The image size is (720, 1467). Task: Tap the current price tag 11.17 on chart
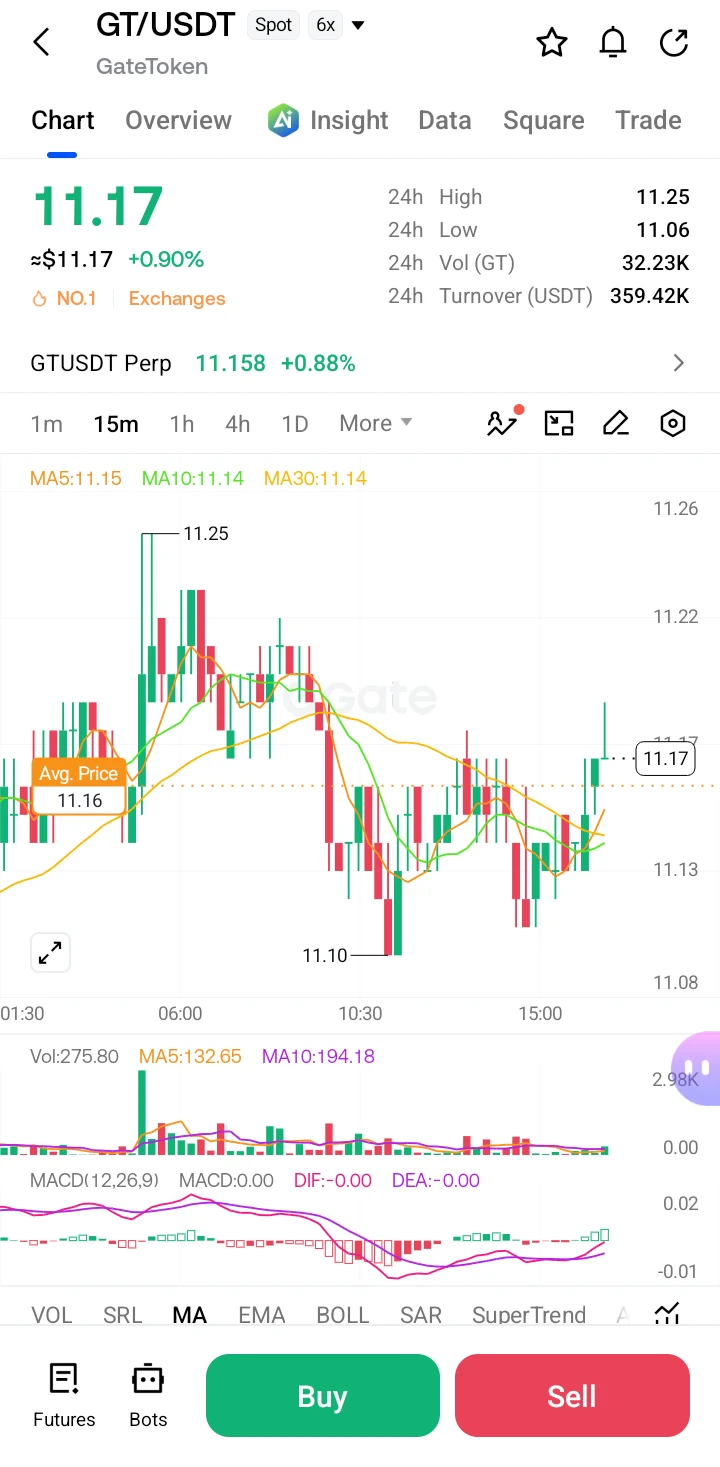(666, 758)
